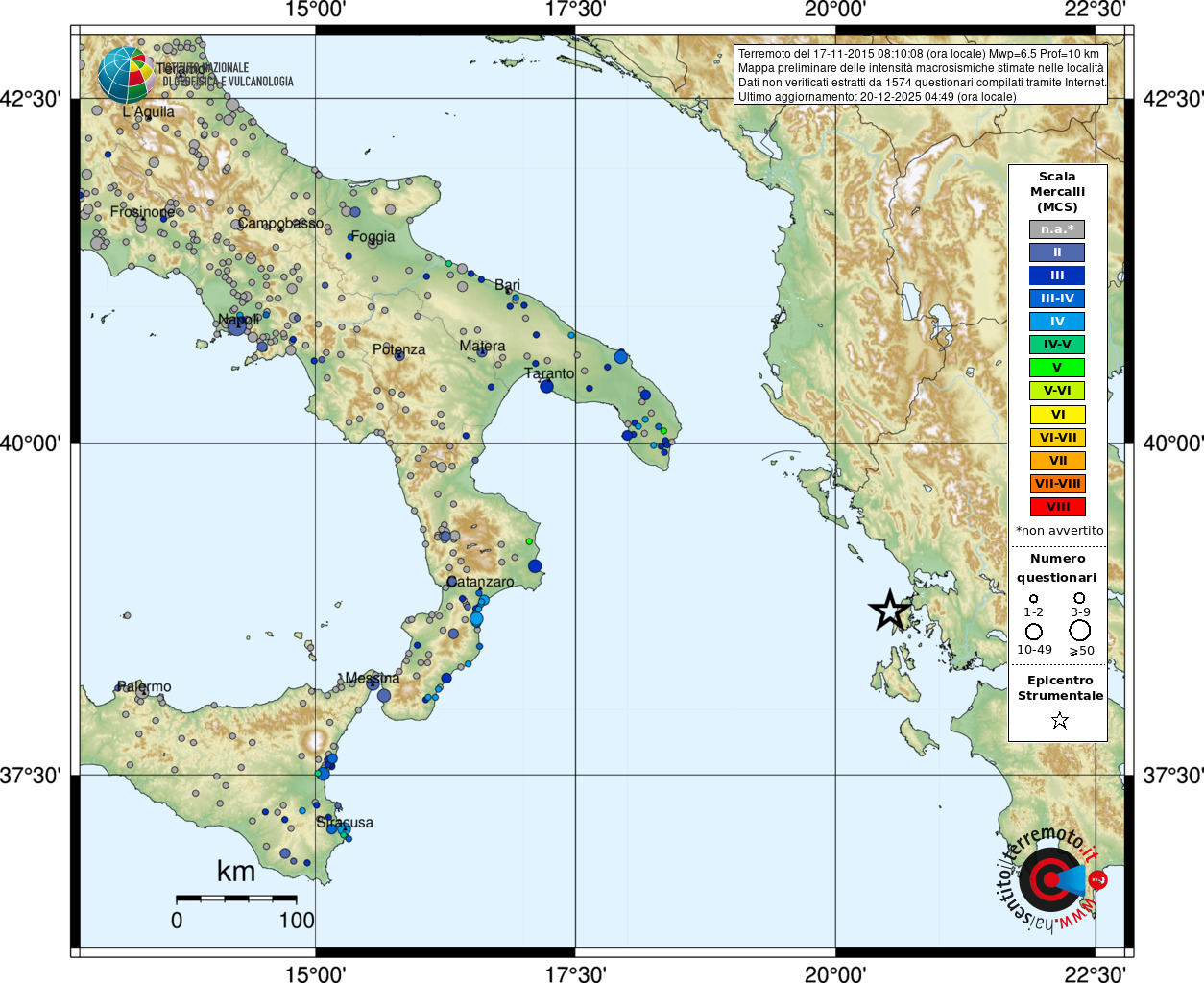The height and width of the screenshot is (983, 1204).
Task: Click the light-blue IV legend swatch
Action: (x=1057, y=322)
